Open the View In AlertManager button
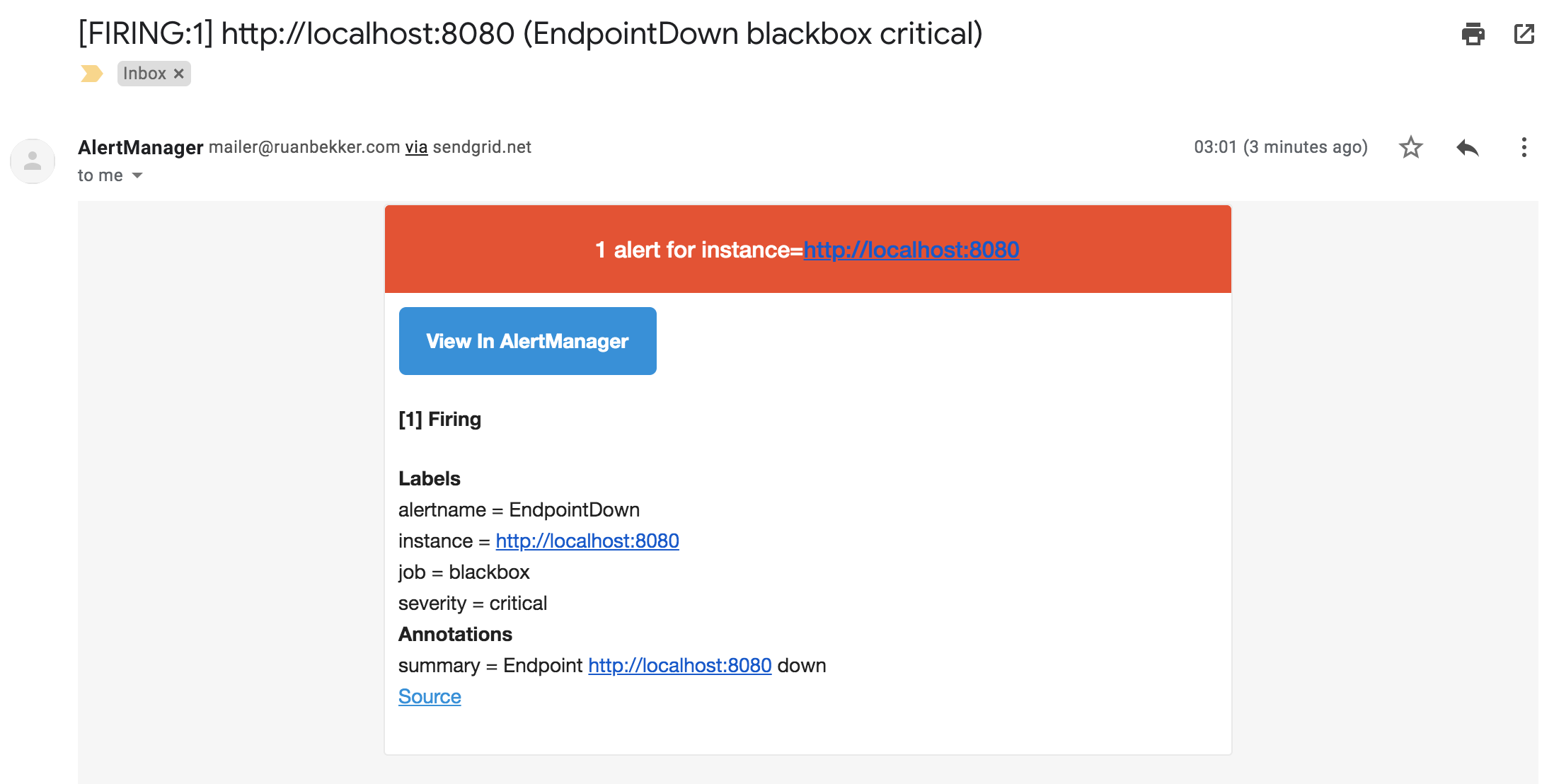The height and width of the screenshot is (784, 1554). [x=527, y=341]
